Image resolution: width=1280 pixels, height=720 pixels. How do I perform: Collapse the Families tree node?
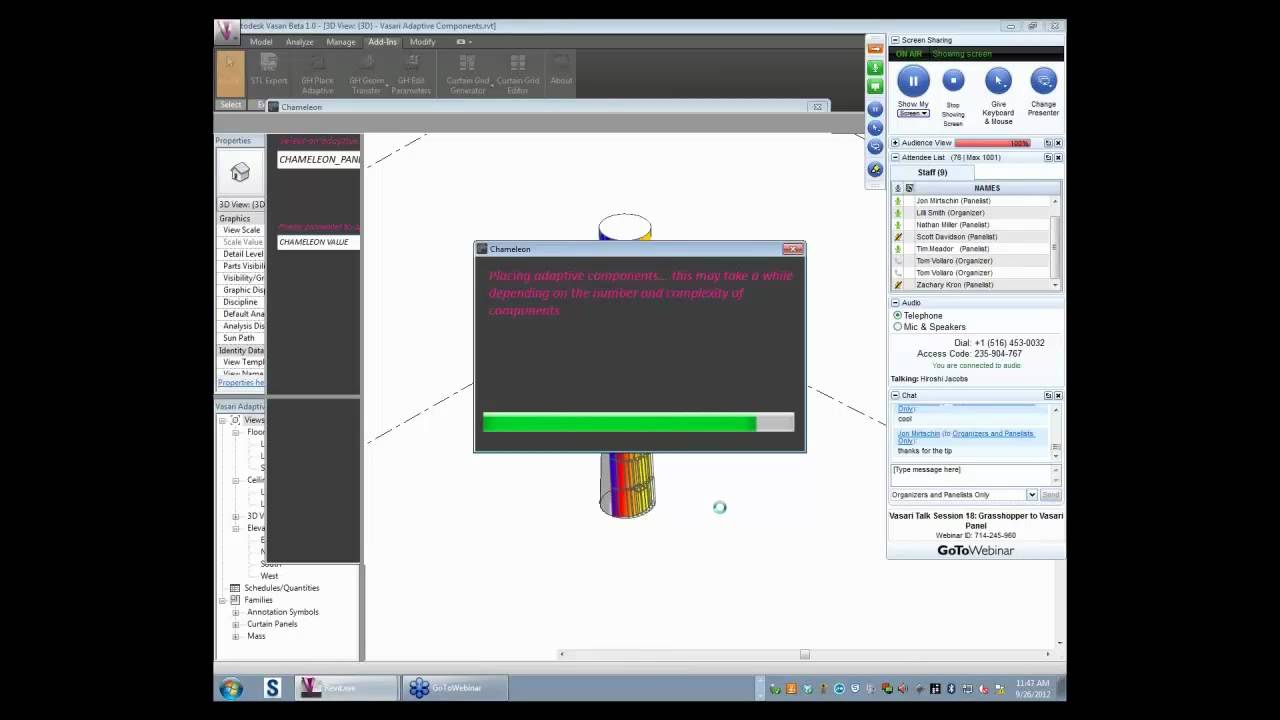pos(223,600)
